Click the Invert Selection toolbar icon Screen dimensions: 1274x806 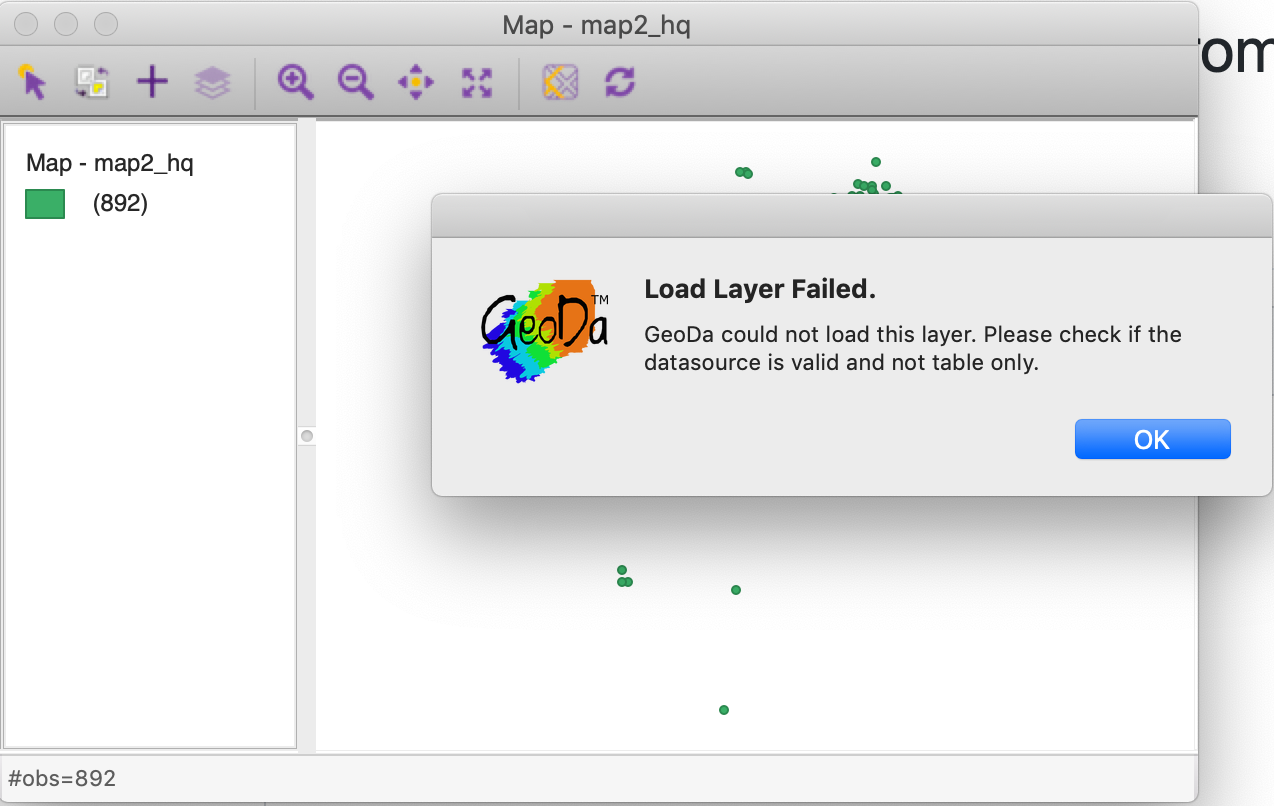click(92, 82)
